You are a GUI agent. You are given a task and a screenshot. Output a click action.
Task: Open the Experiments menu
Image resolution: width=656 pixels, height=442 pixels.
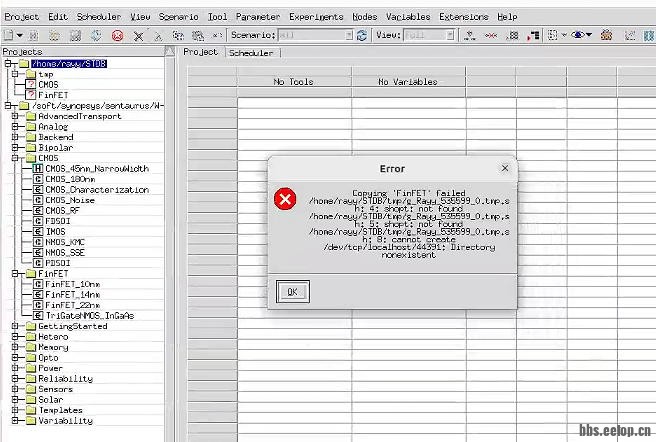(x=316, y=17)
